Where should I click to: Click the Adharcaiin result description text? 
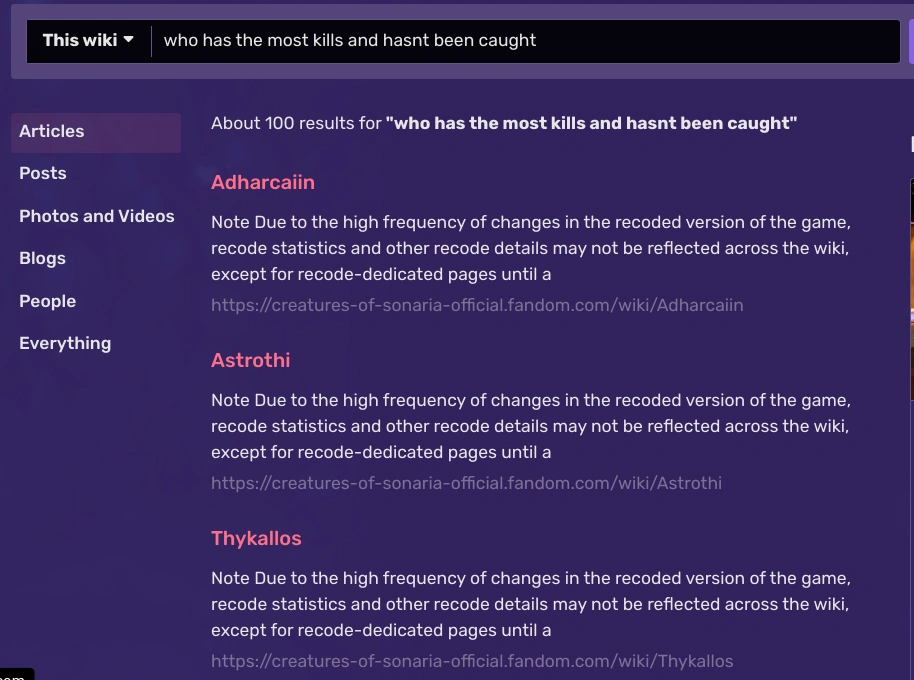click(x=530, y=248)
